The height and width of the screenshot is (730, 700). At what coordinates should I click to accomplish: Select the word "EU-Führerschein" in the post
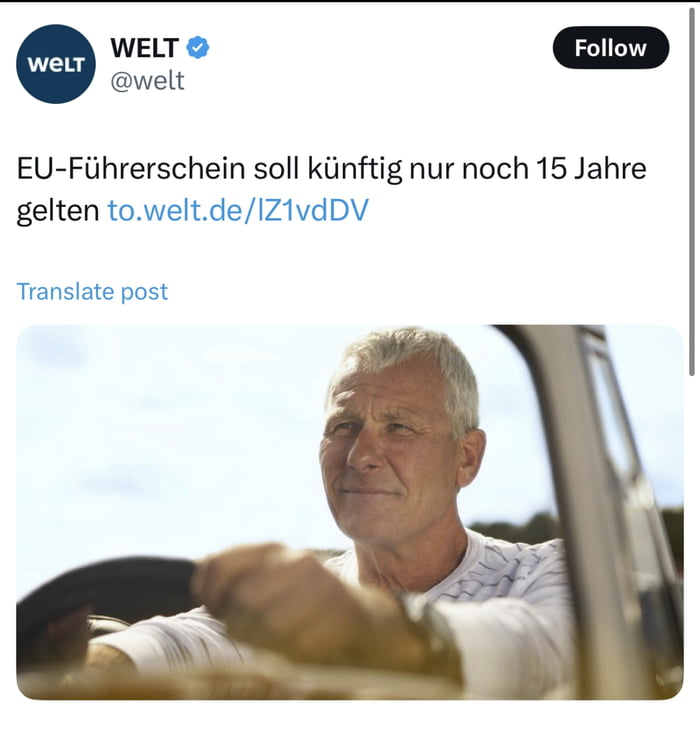[x=131, y=169]
